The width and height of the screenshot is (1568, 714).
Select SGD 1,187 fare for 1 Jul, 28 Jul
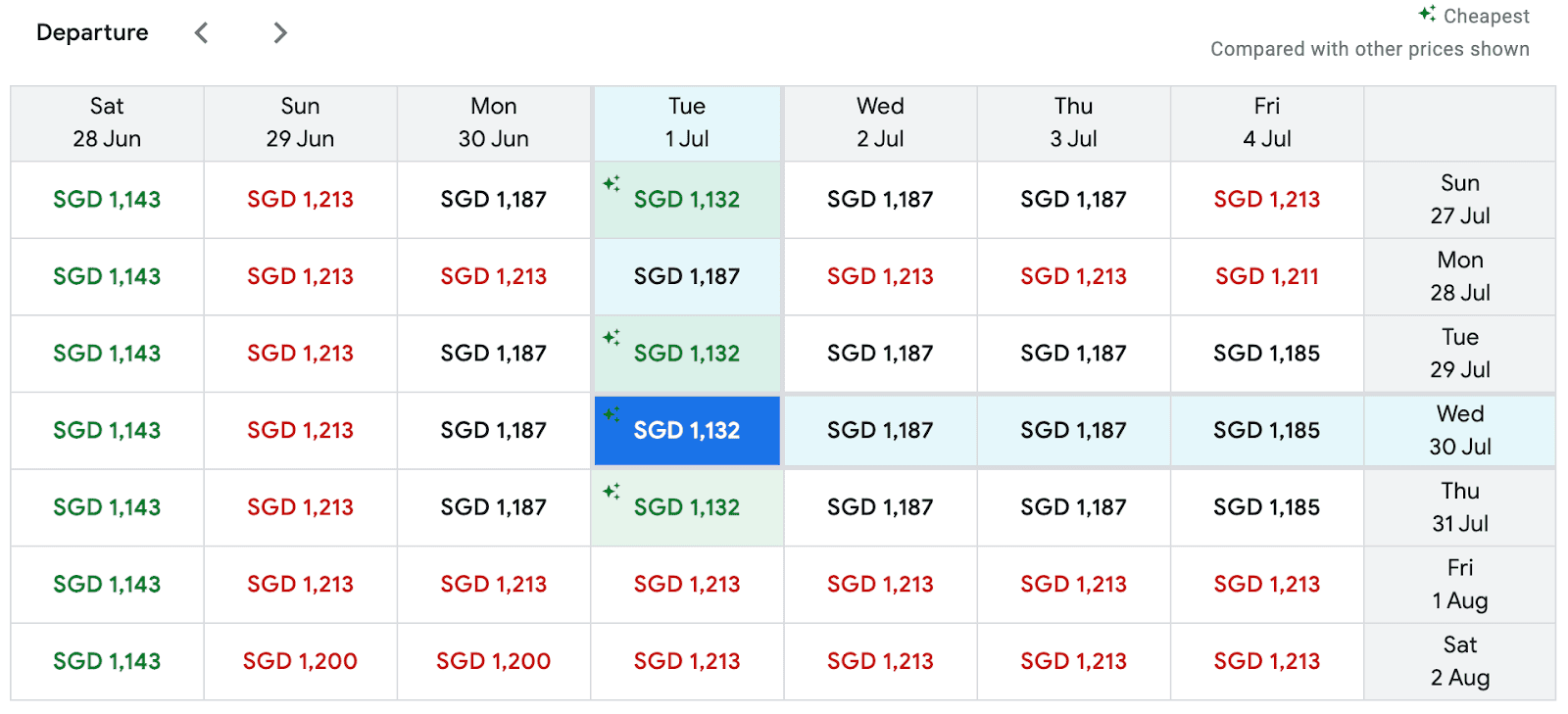[x=687, y=276]
